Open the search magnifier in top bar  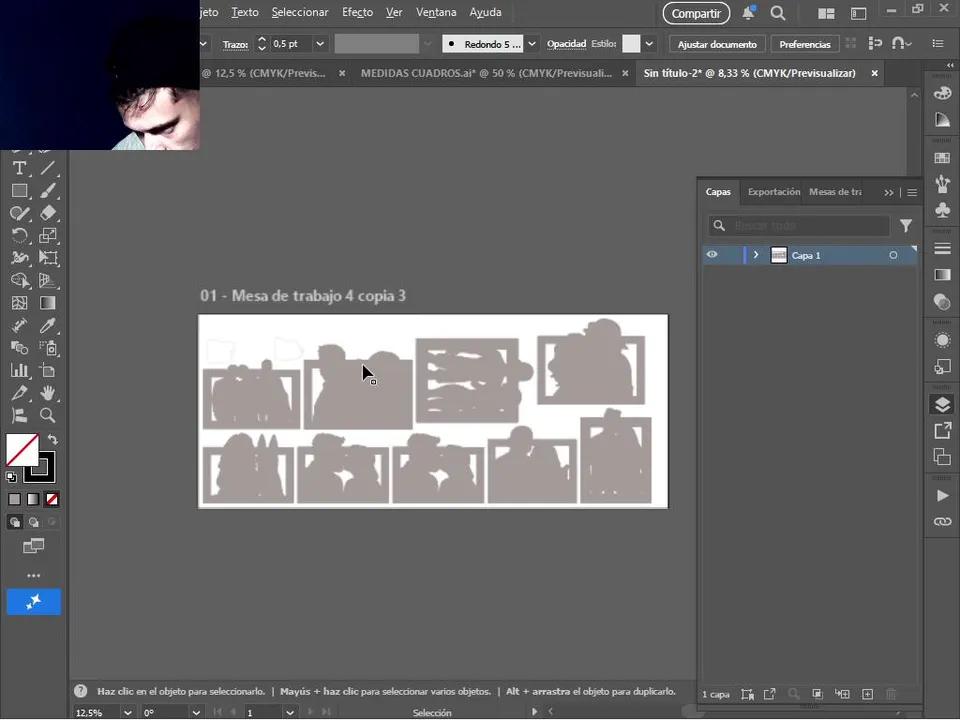(778, 13)
